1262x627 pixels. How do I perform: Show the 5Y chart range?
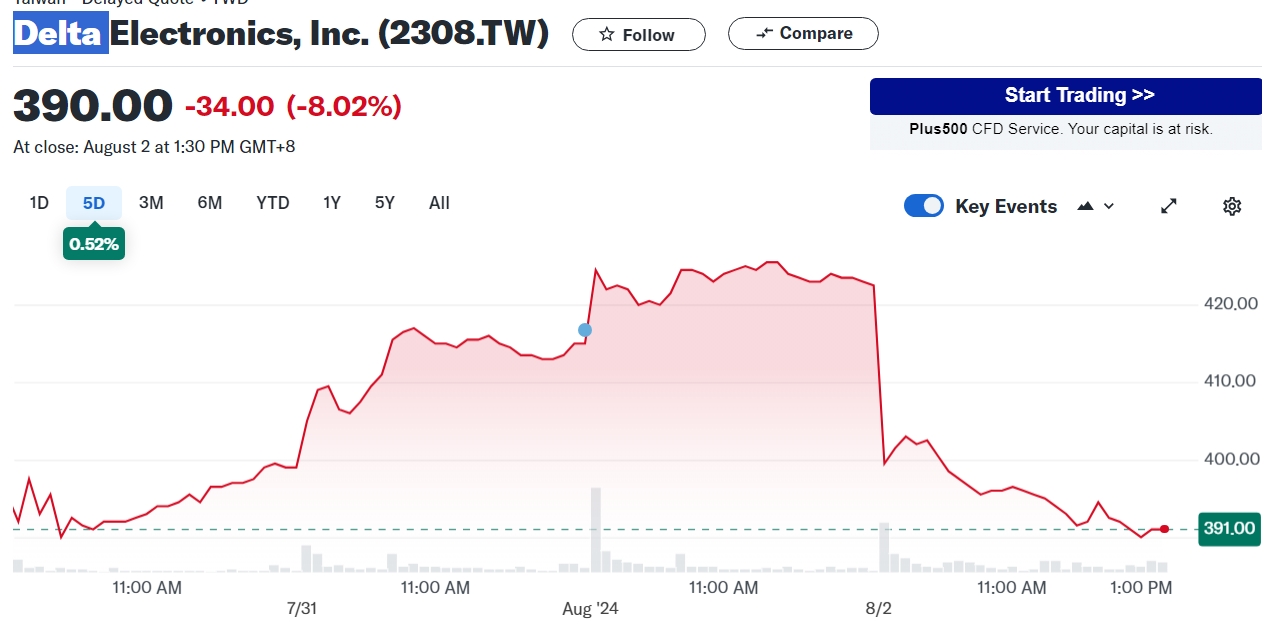385,203
